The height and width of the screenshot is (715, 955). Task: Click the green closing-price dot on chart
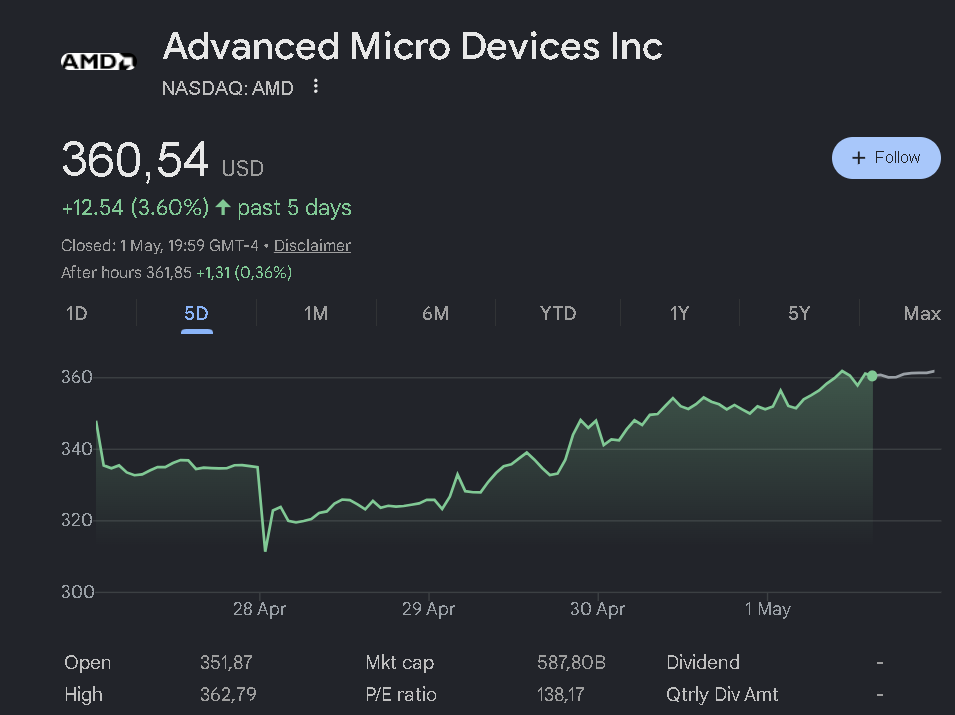point(872,376)
